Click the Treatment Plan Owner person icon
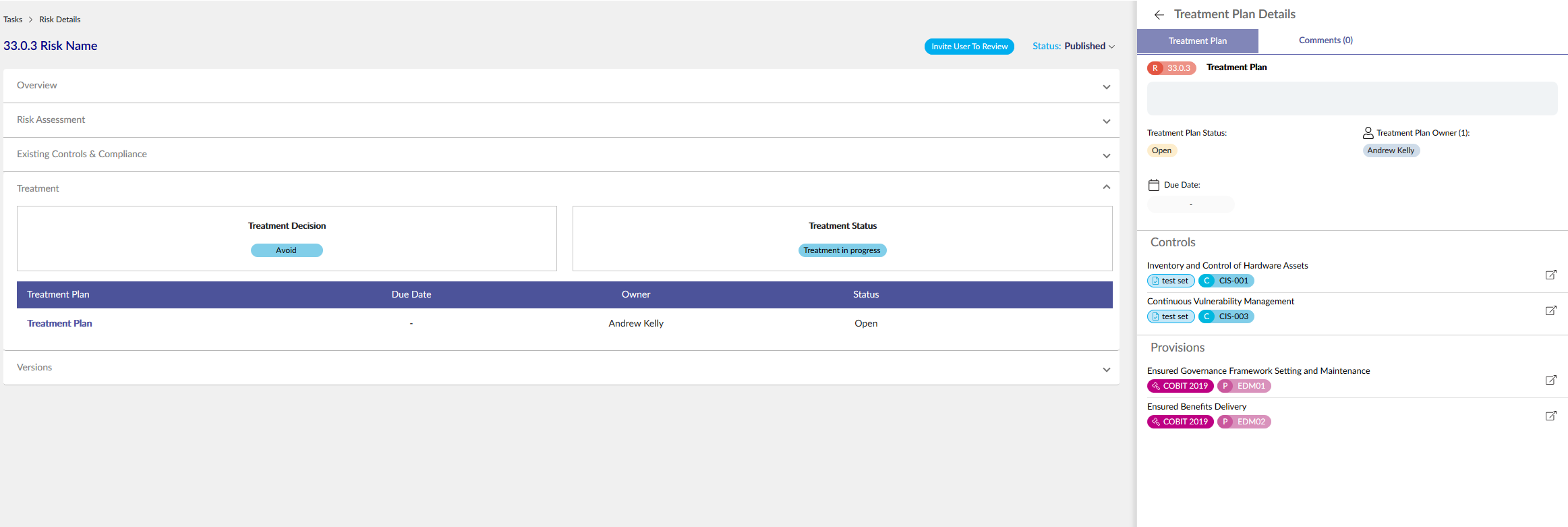1568x527 pixels. click(1368, 133)
